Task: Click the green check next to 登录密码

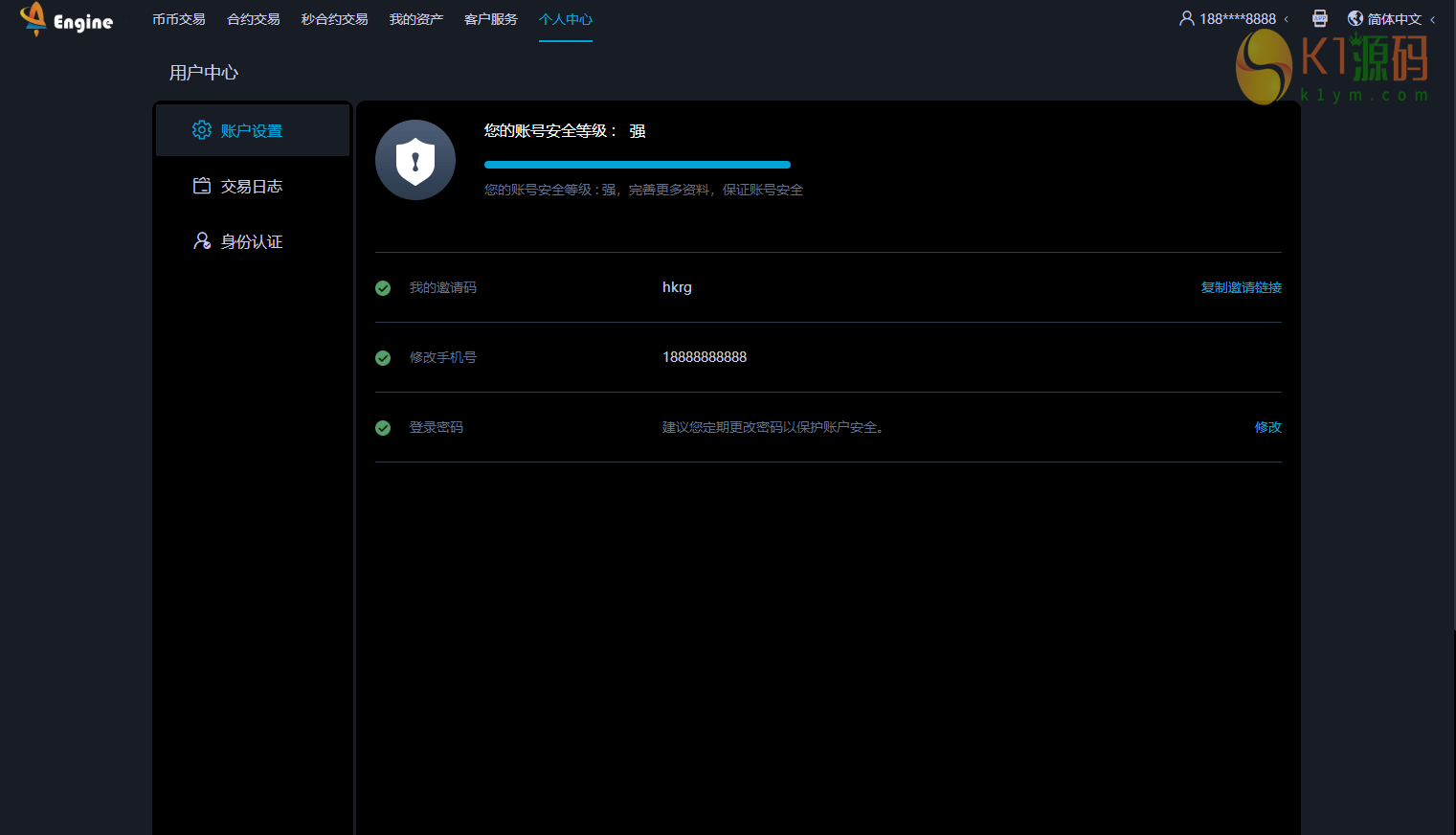Action: tap(383, 428)
